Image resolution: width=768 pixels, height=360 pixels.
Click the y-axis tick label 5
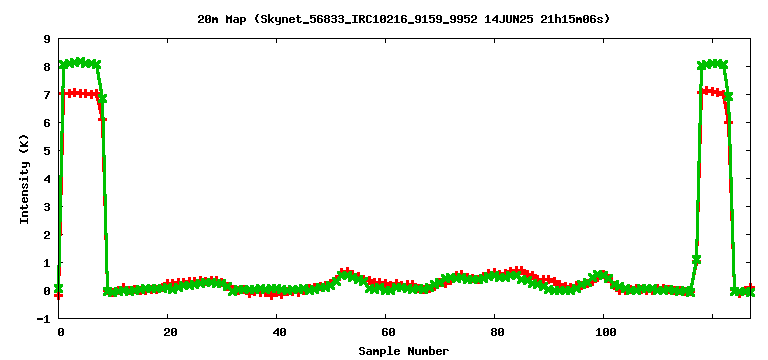[x=48, y=151]
